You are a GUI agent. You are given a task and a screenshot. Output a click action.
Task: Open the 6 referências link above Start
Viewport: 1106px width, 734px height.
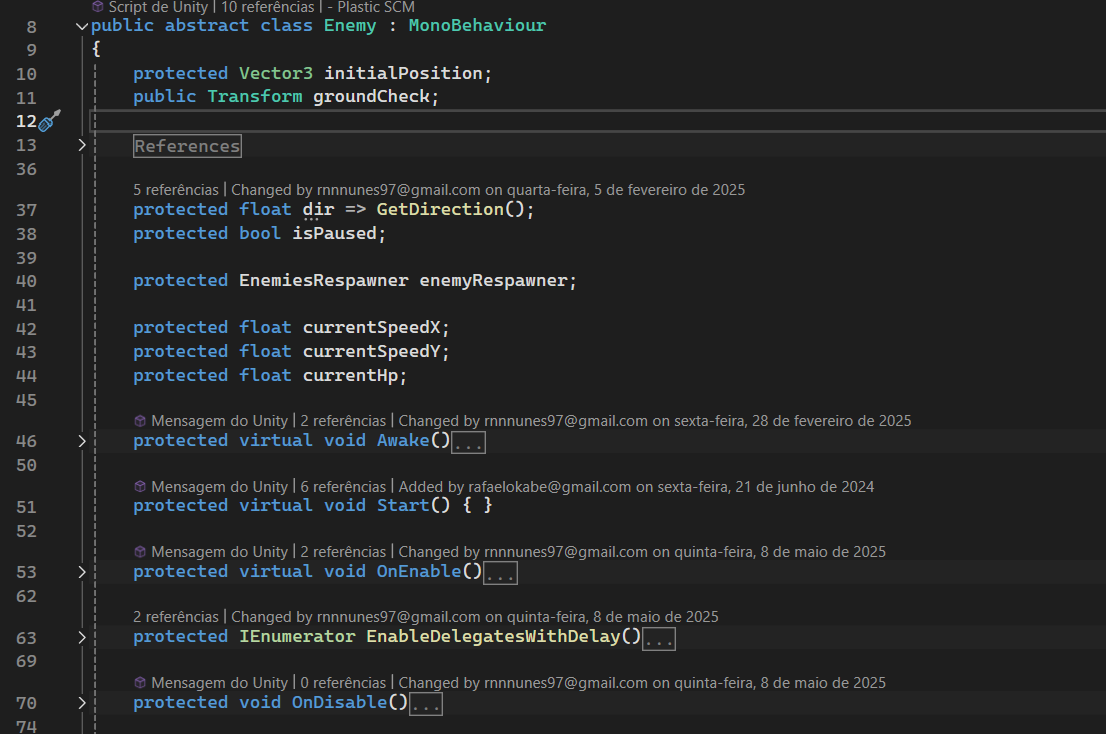345,487
